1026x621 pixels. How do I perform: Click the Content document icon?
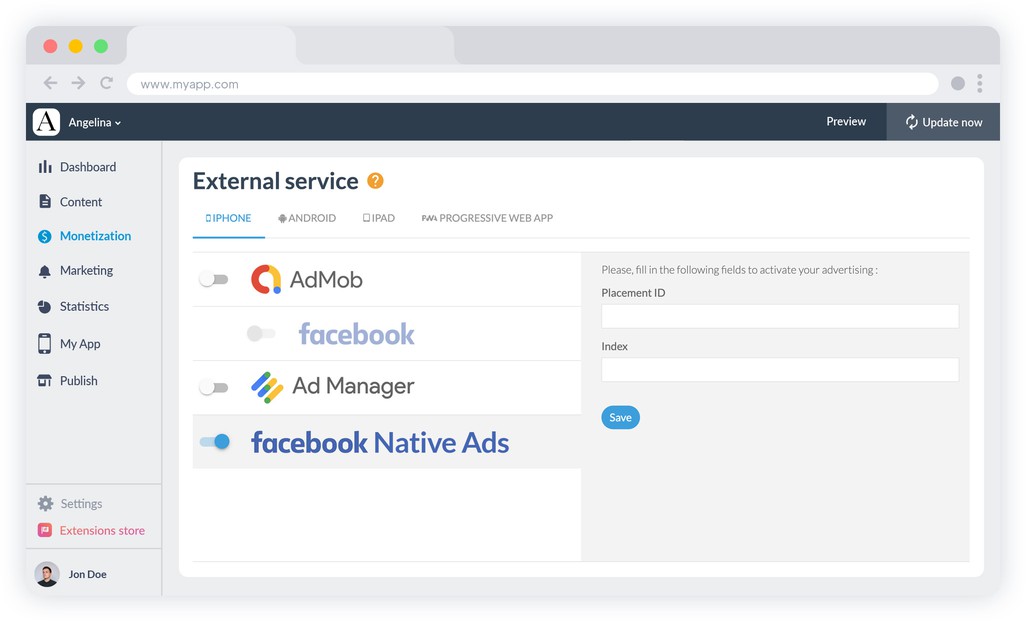click(x=44, y=202)
